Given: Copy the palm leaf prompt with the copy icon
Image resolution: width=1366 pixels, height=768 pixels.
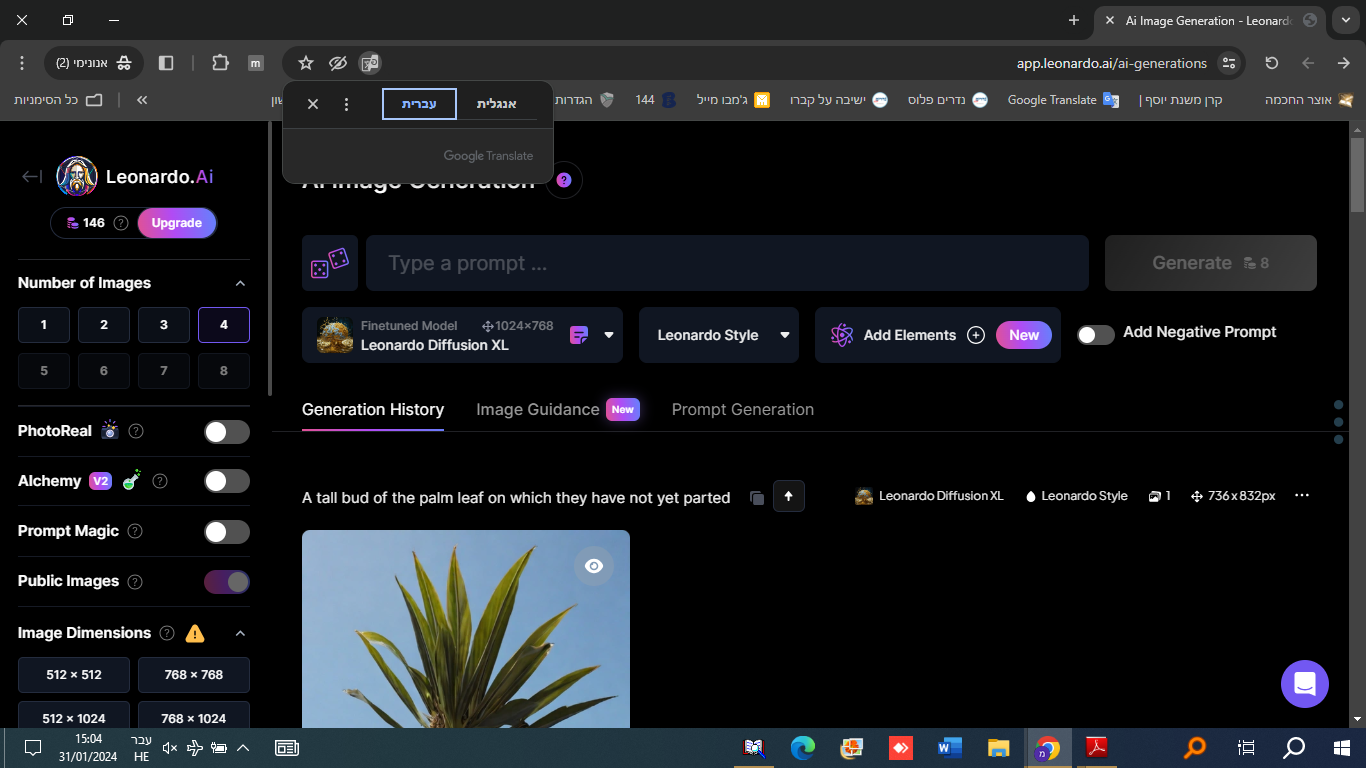Looking at the screenshot, I should click(757, 497).
